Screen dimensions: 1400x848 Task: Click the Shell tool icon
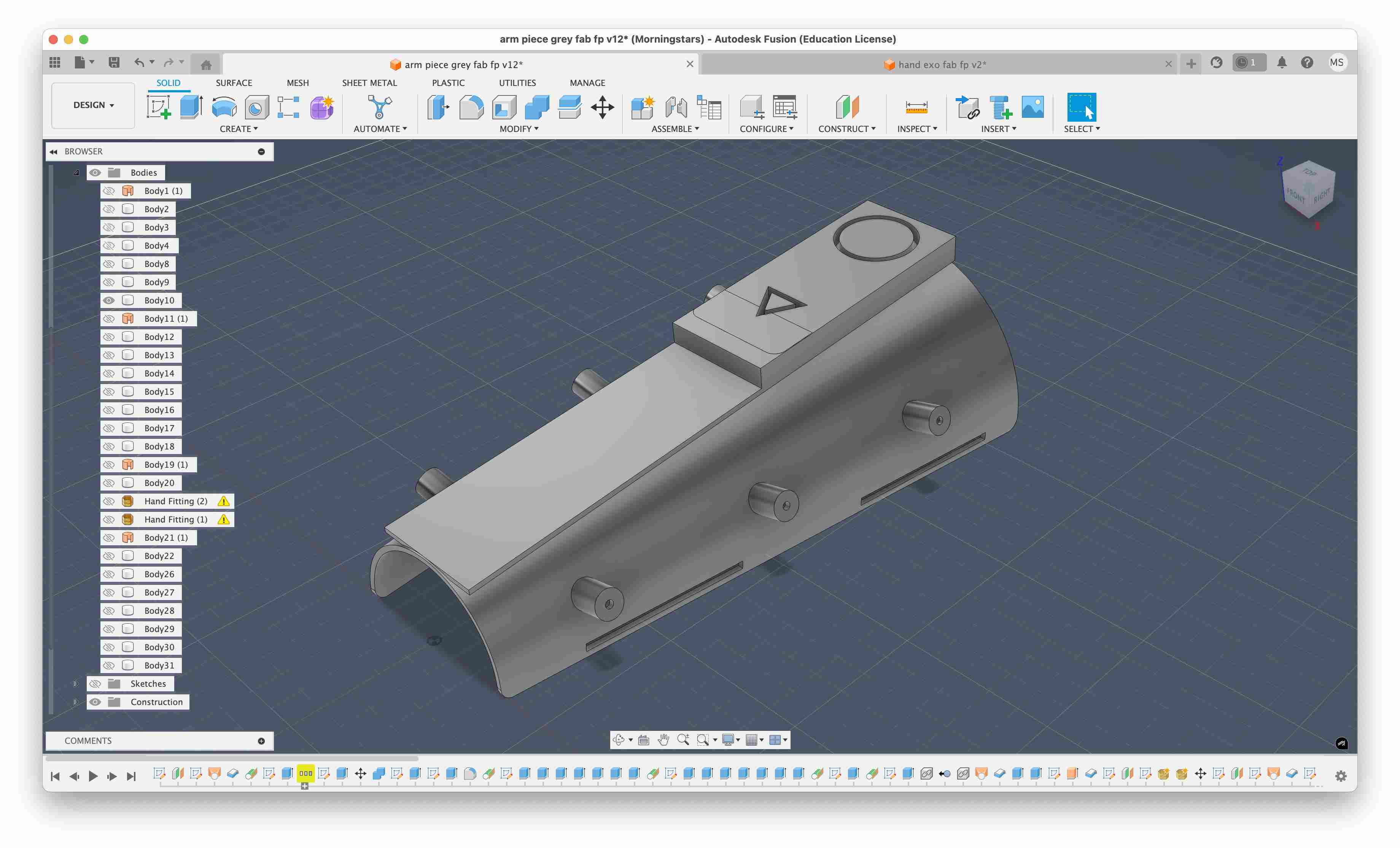tap(504, 107)
